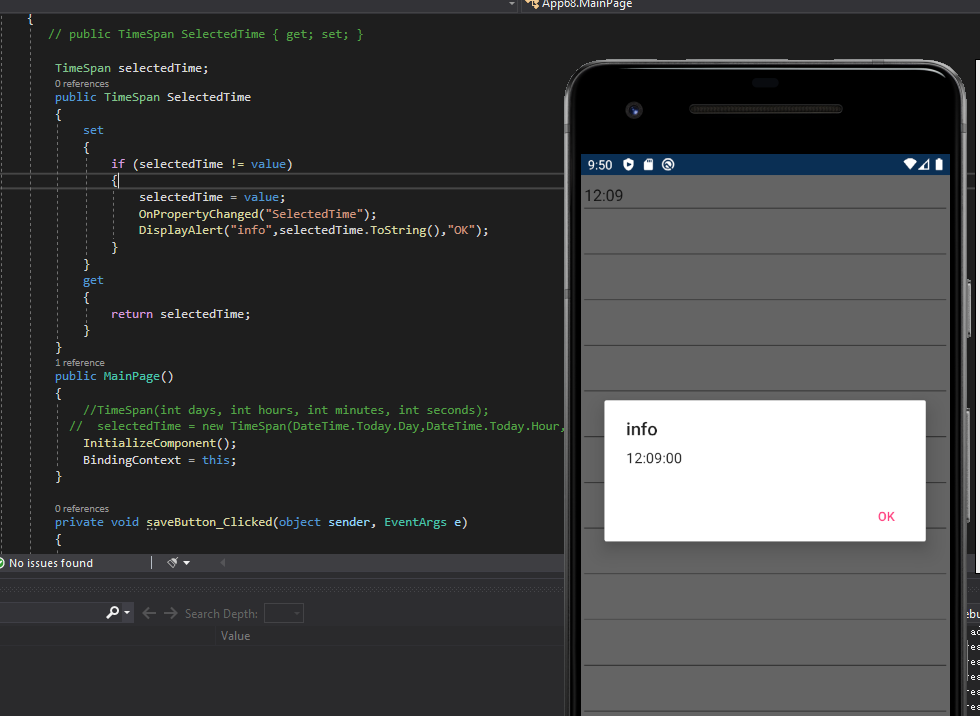Click the search back arrow

pos(149,614)
